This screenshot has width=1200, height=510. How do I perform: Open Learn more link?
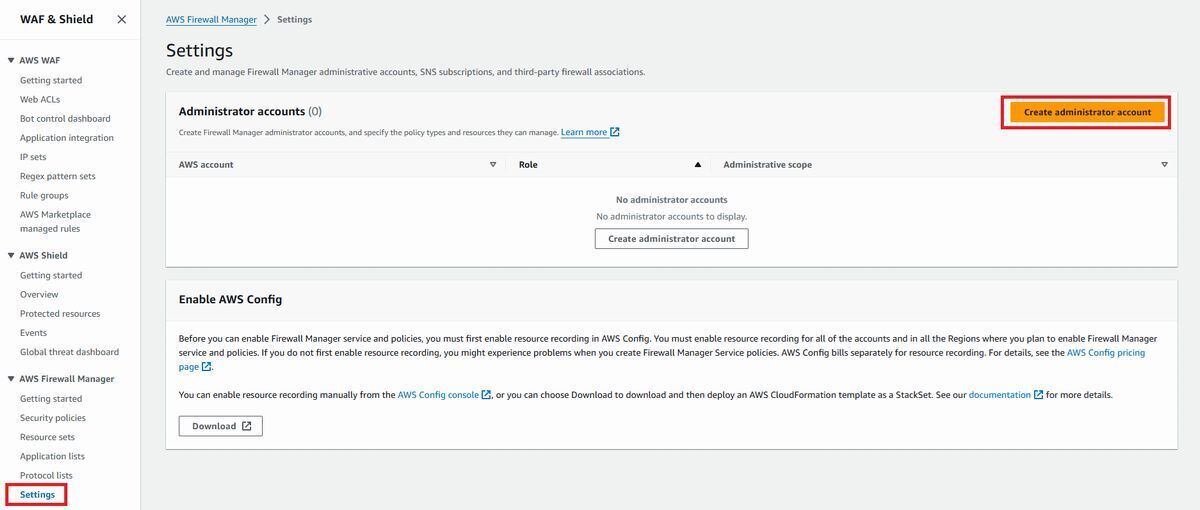click(584, 132)
